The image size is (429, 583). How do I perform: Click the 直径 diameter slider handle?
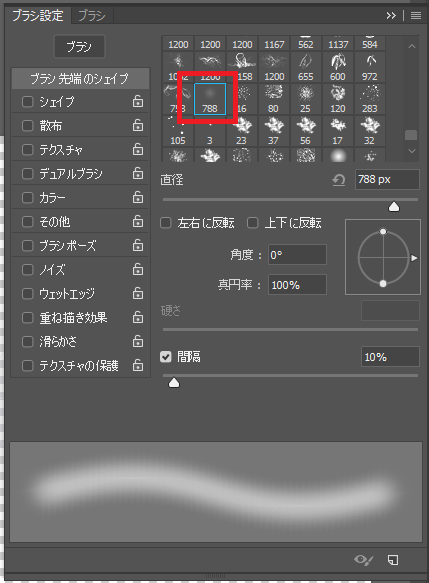(x=394, y=207)
